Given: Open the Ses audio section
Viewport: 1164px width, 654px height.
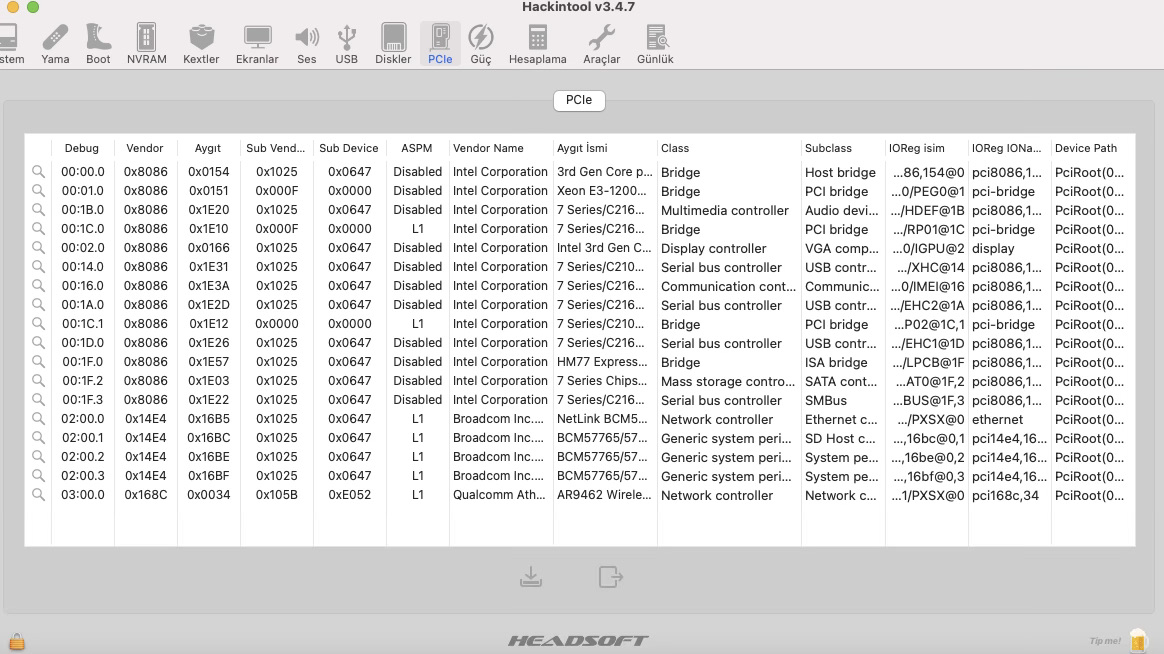Looking at the screenshot, I should (x=306, y=44).
